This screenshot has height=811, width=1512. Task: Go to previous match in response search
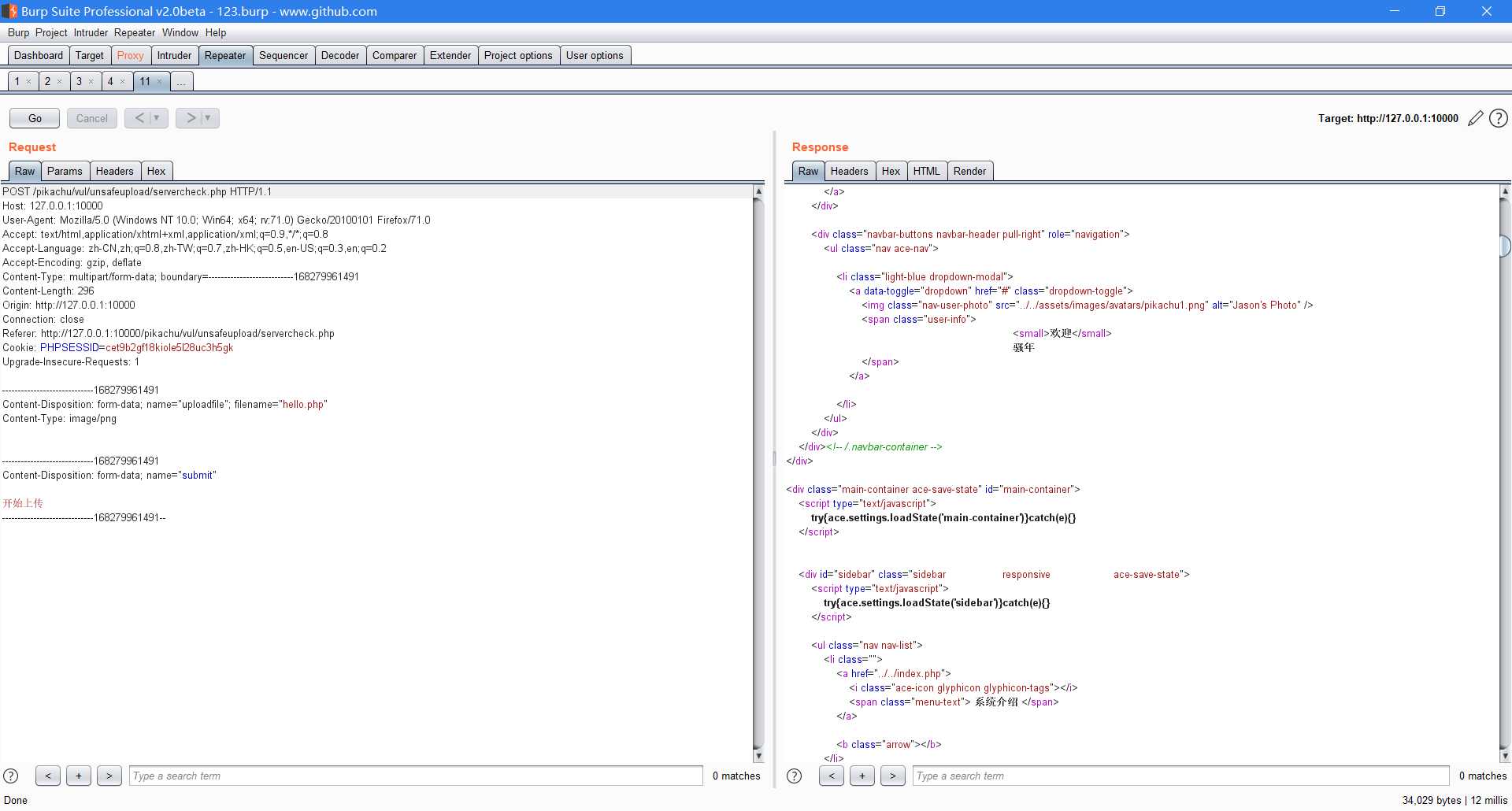[x=832, y=776]
